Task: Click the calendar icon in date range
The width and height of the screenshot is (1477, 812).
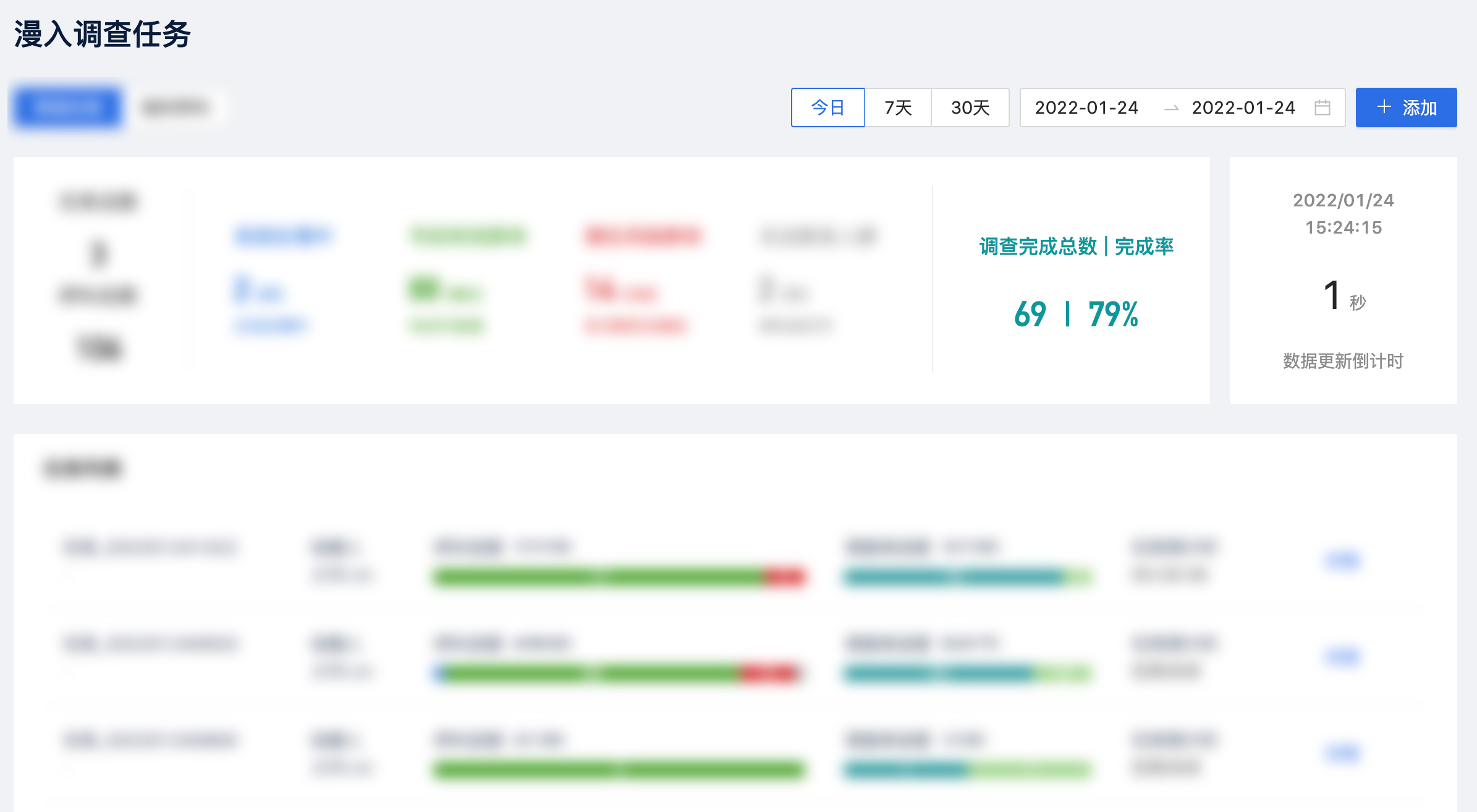Action: (x=1322, y=108)
